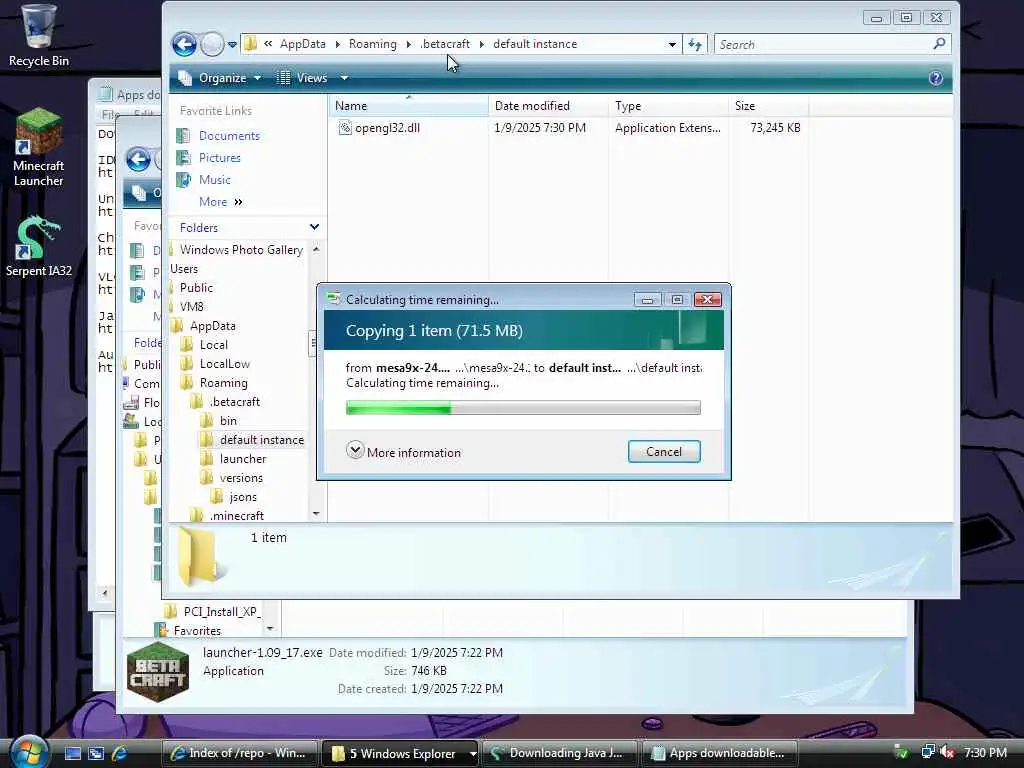Select the launcher folder in tree
Viewport: 1024px width, 768px height.
pos(243,459)
